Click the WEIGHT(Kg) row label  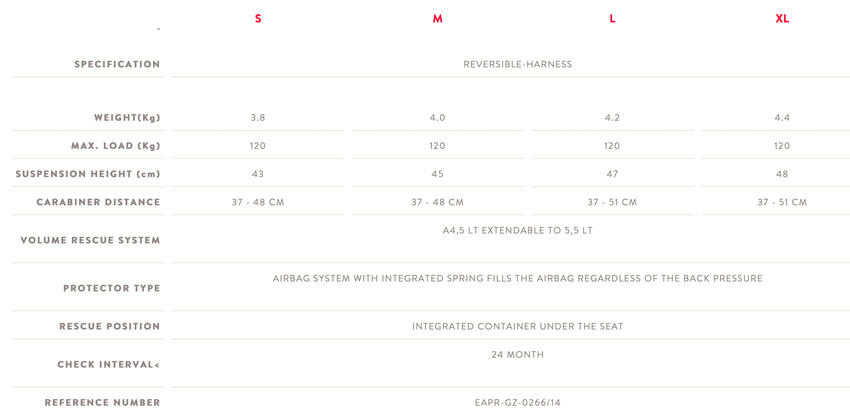click(127, 118)
